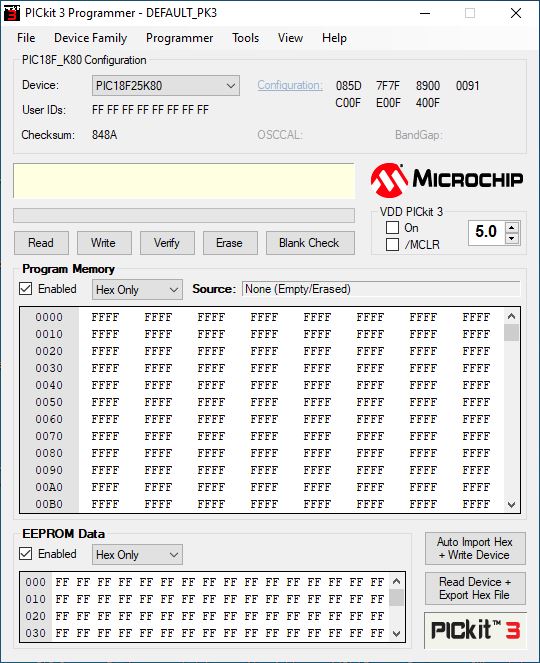Screen dimensions: 540x663
Task: Click EEPROM address row 030
Action: (36, 633)
